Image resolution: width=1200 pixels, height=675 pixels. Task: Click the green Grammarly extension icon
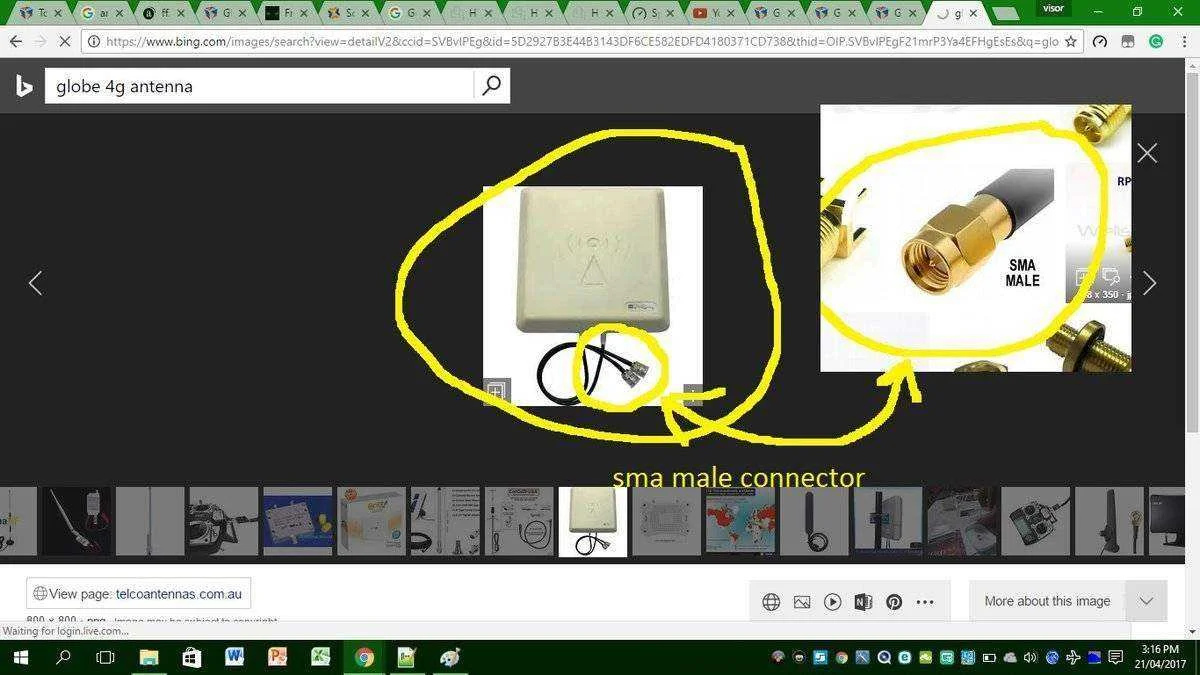(1156, 42)
